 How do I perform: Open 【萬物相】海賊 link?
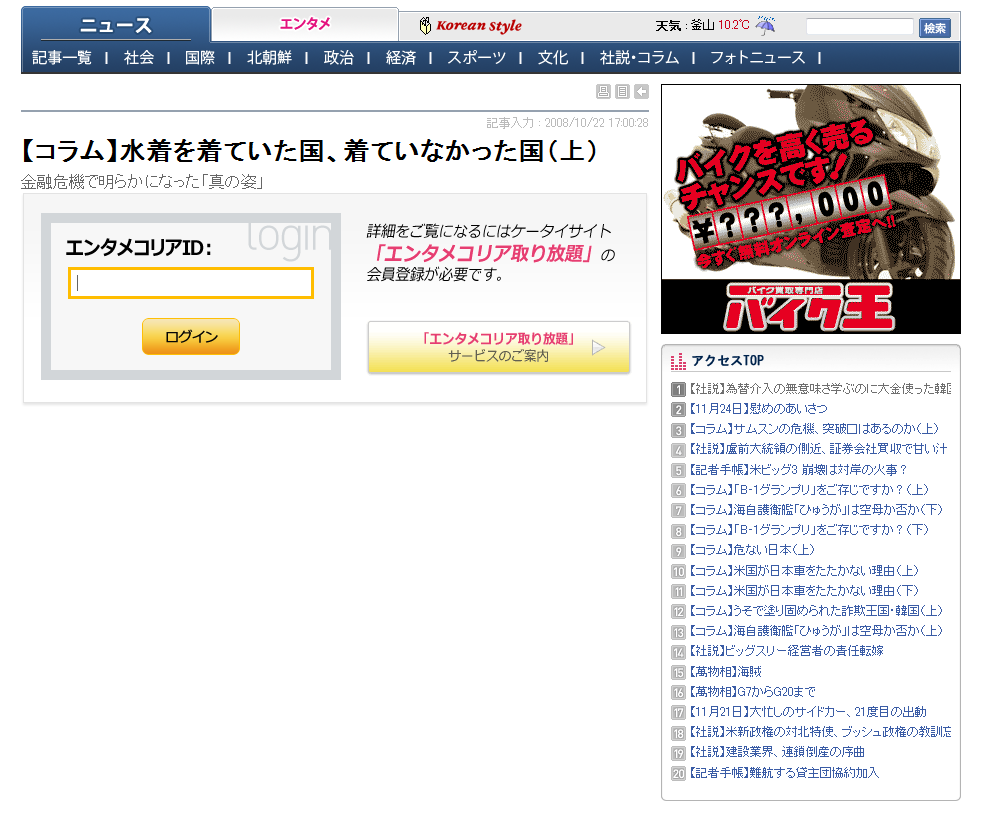[725, 671]
